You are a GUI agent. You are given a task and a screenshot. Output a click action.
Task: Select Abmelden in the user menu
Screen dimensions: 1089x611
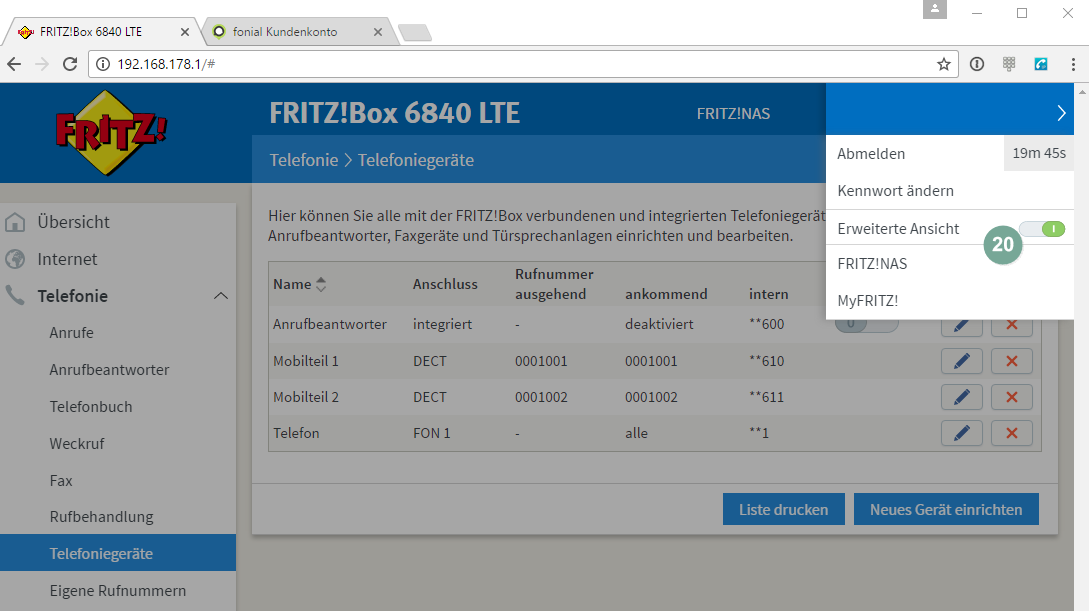point(871,154)
